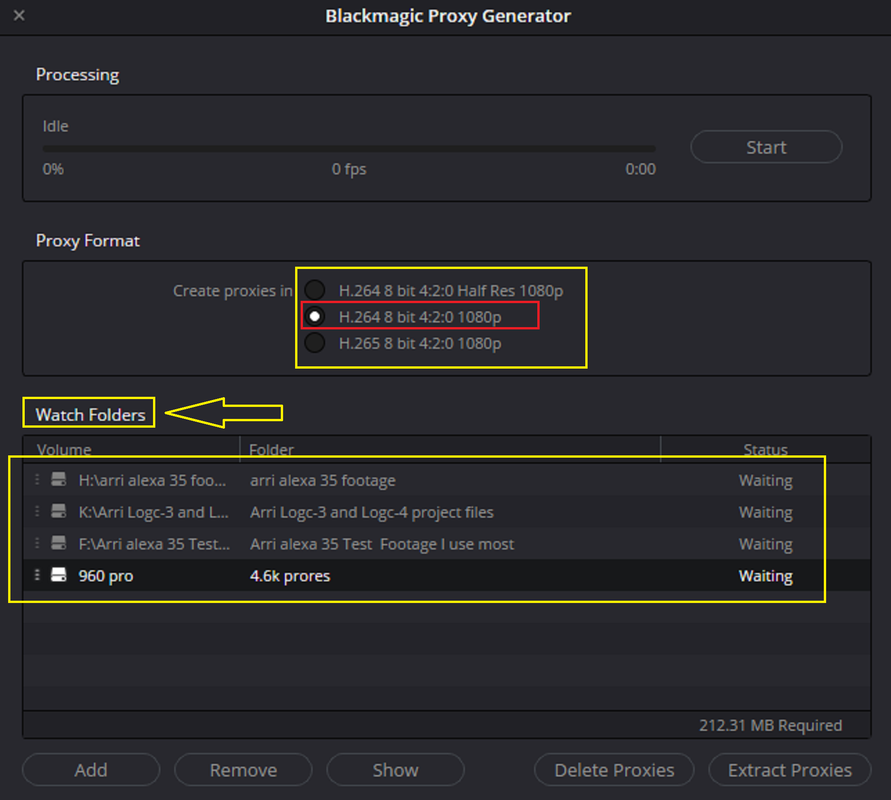Select the '4.6k prores' folder entry
Screen dimensions: 891x800
click(290, 576)
